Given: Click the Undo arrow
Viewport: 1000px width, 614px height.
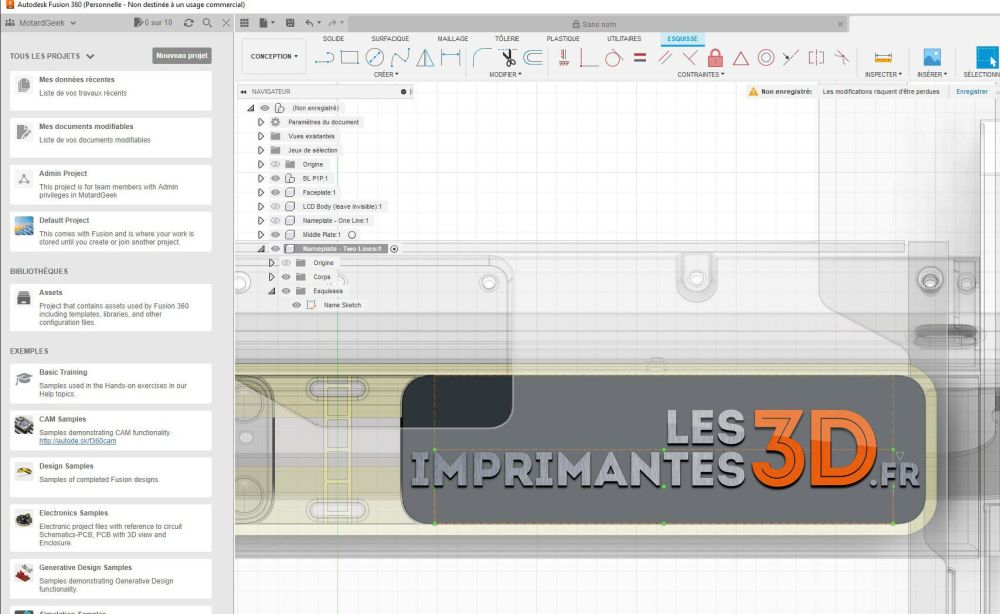Looking at the screenshot, I should click(x=309, y=23).
